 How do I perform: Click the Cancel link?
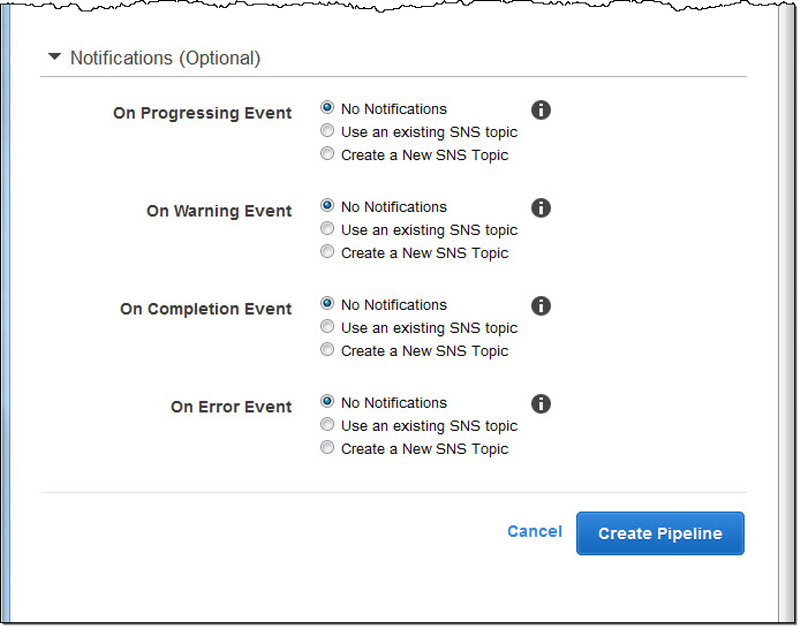pos(534,532)
